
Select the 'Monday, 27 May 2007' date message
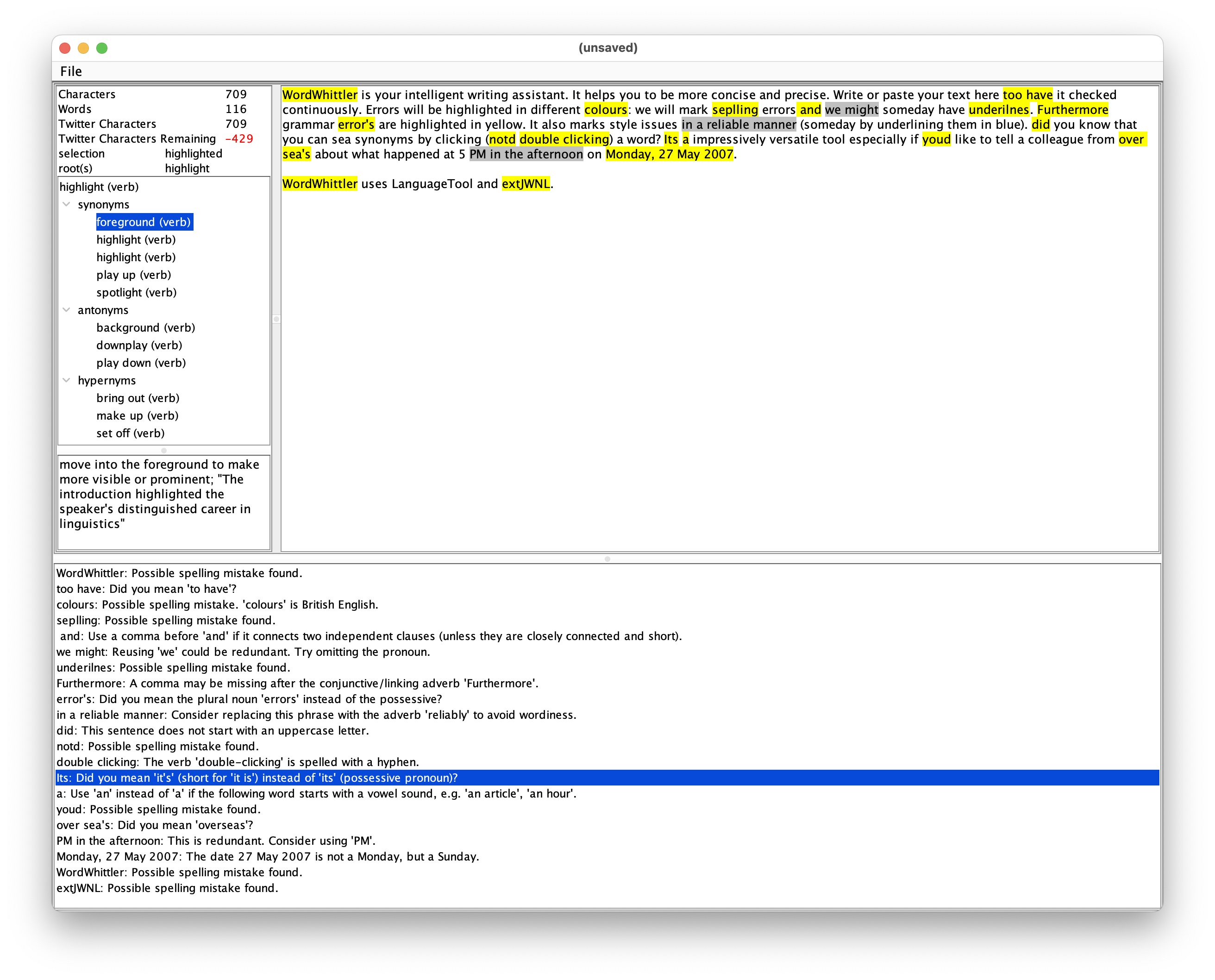tap(268, 856)
